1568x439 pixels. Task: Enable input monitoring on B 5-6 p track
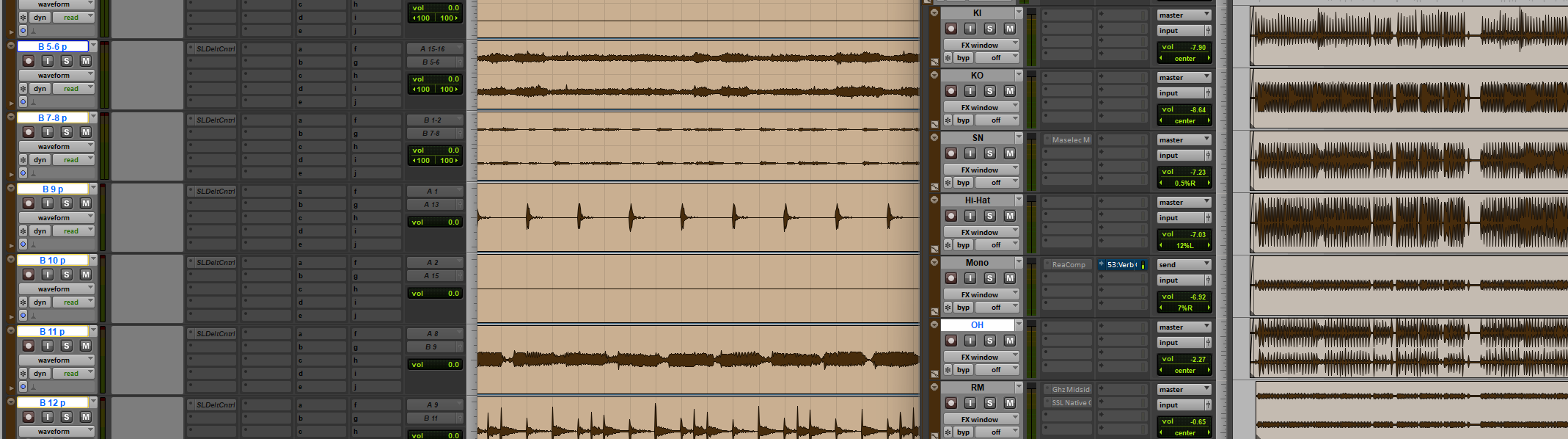[48, 61]
